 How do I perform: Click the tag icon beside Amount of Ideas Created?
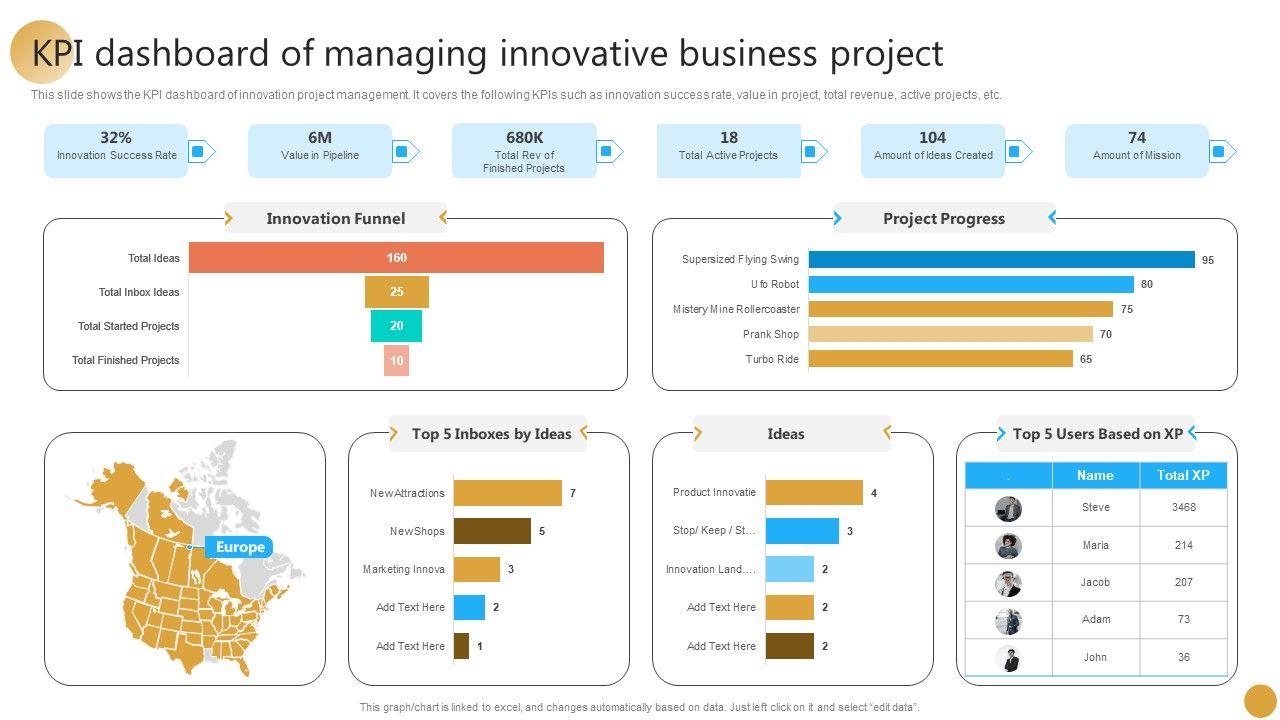click(x=1015, y=152)
